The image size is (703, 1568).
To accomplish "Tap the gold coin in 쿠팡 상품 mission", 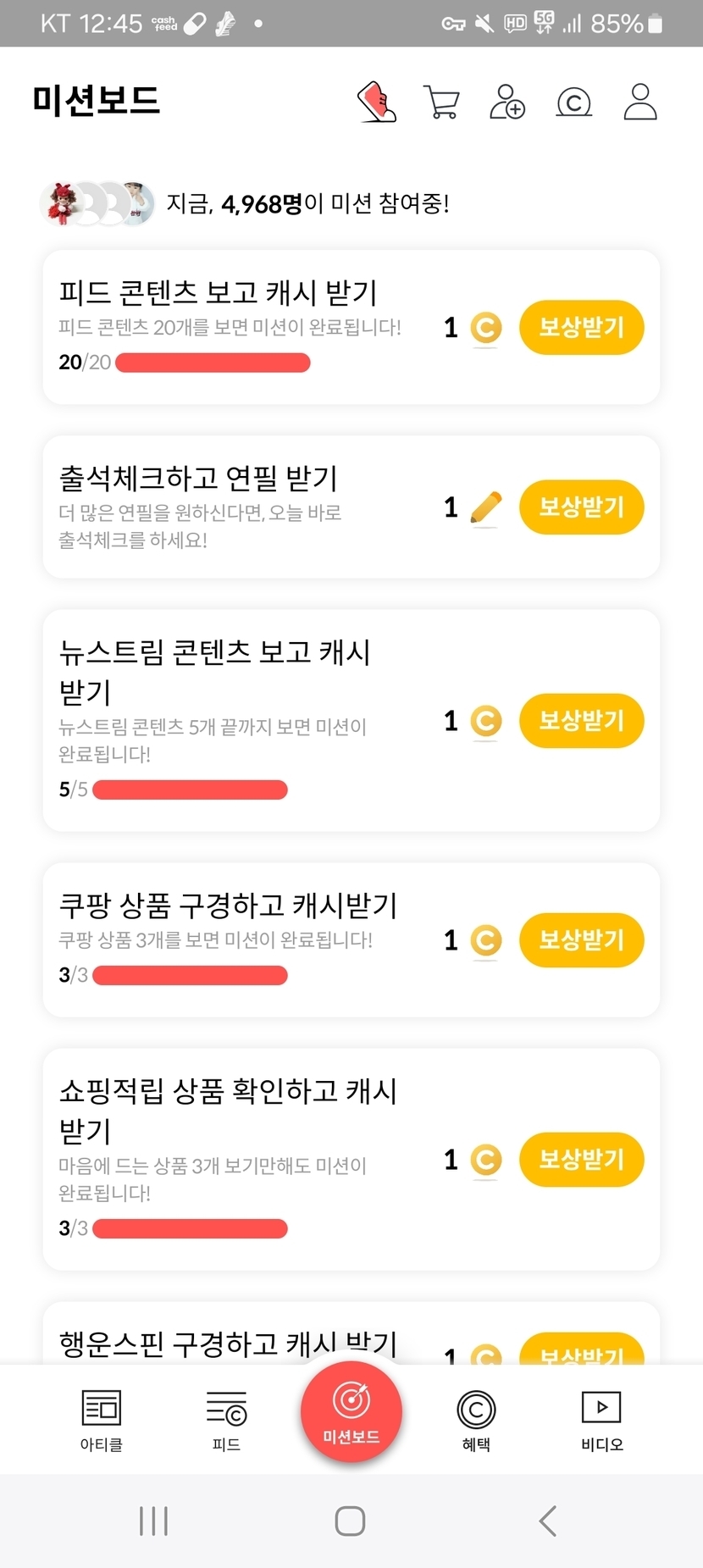I will click(485, 940).
